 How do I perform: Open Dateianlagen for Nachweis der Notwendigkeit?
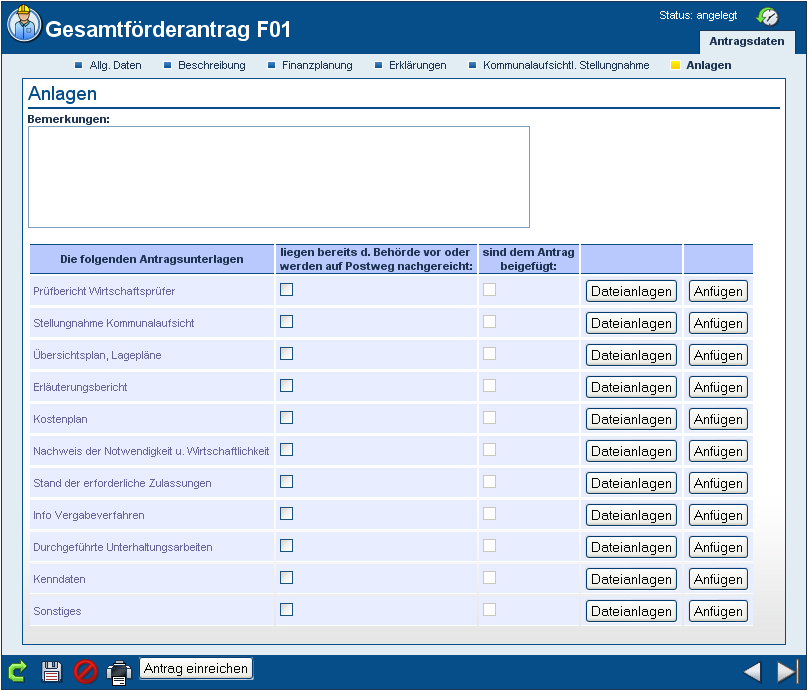[631, 451]
